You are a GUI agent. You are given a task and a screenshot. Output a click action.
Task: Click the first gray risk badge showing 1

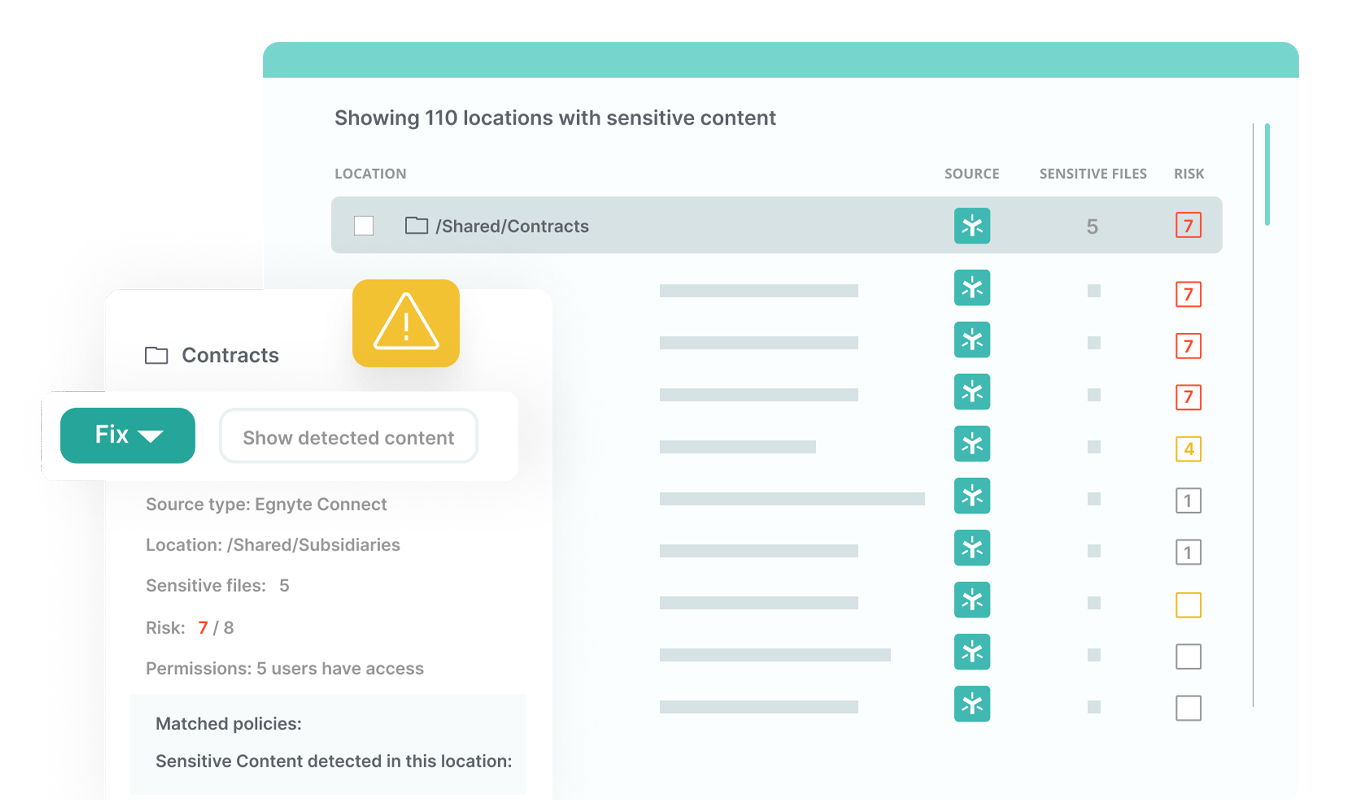1188,501
